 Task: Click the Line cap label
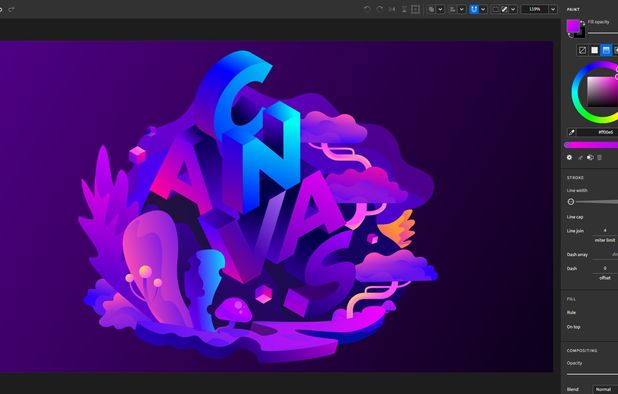575,217
